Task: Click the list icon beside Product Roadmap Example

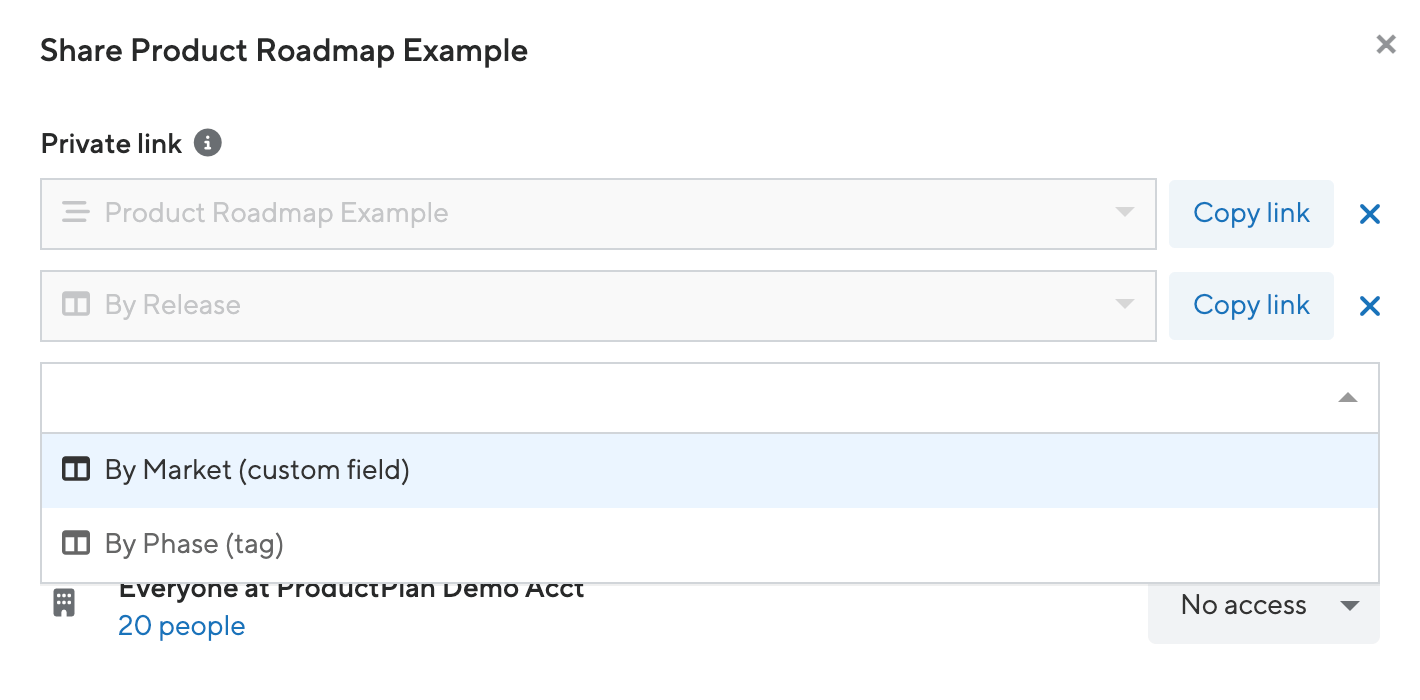Action: [x=76, y=213]
